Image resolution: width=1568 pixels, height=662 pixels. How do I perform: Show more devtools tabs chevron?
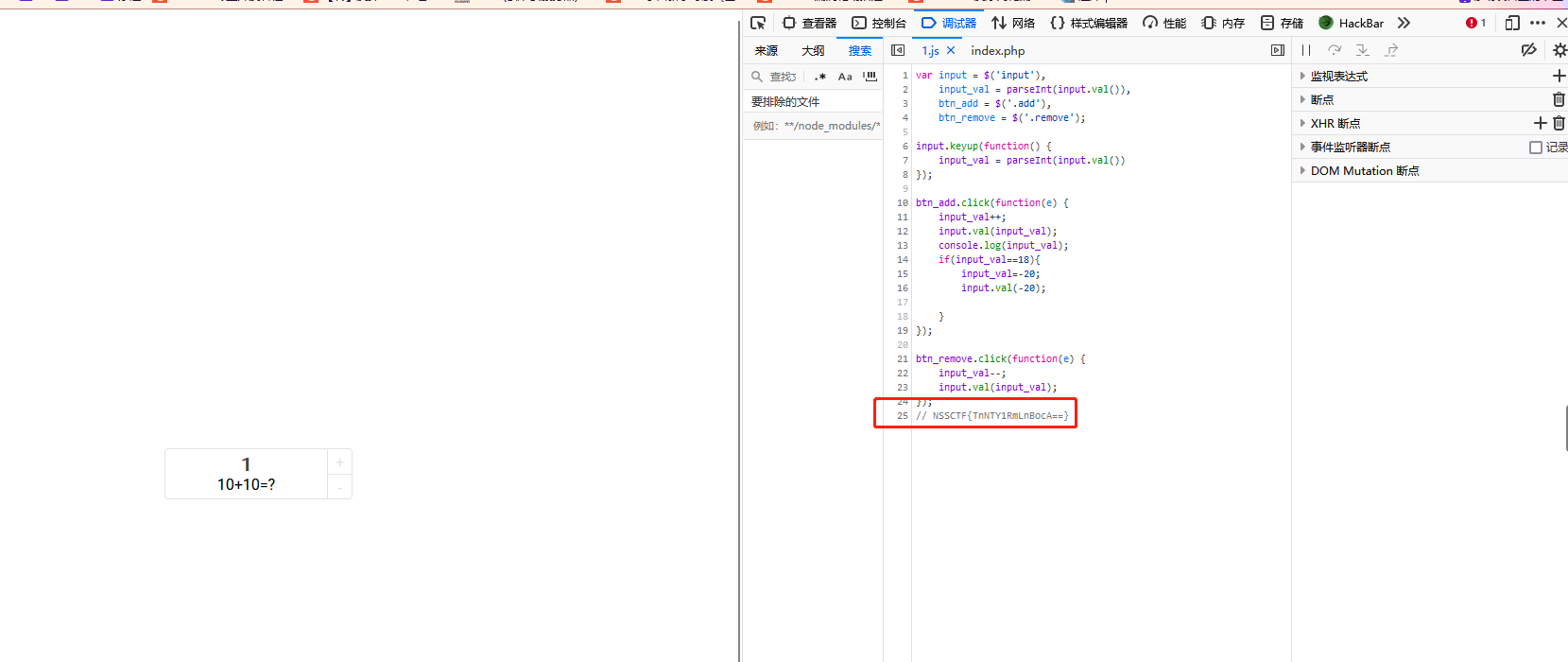[1404, 23]
